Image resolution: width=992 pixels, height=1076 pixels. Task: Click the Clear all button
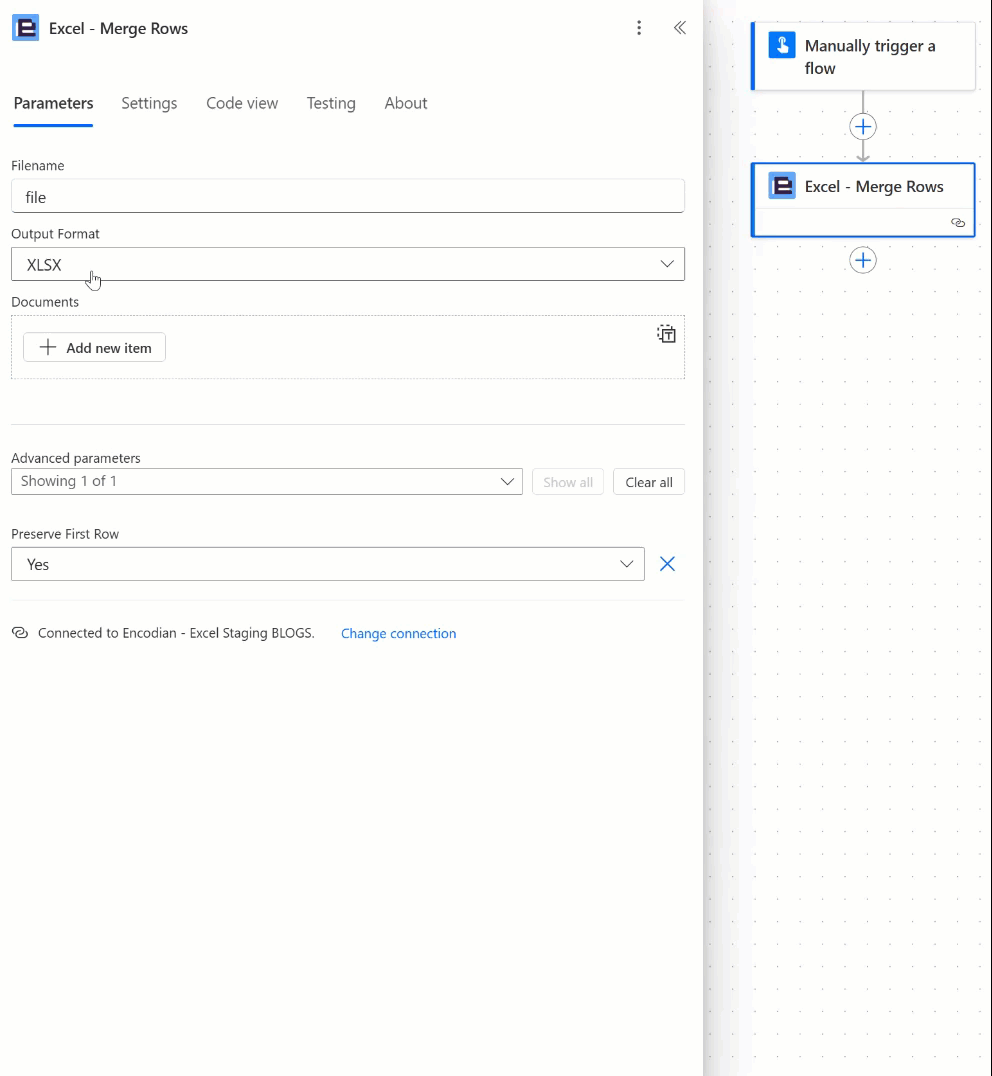click(648, 482)
